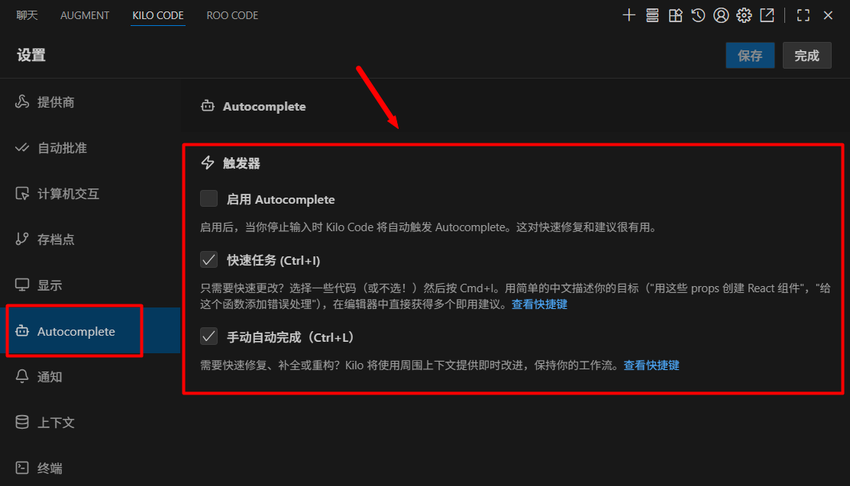Click the 提供商 plug icon

(x=22, y=101)
